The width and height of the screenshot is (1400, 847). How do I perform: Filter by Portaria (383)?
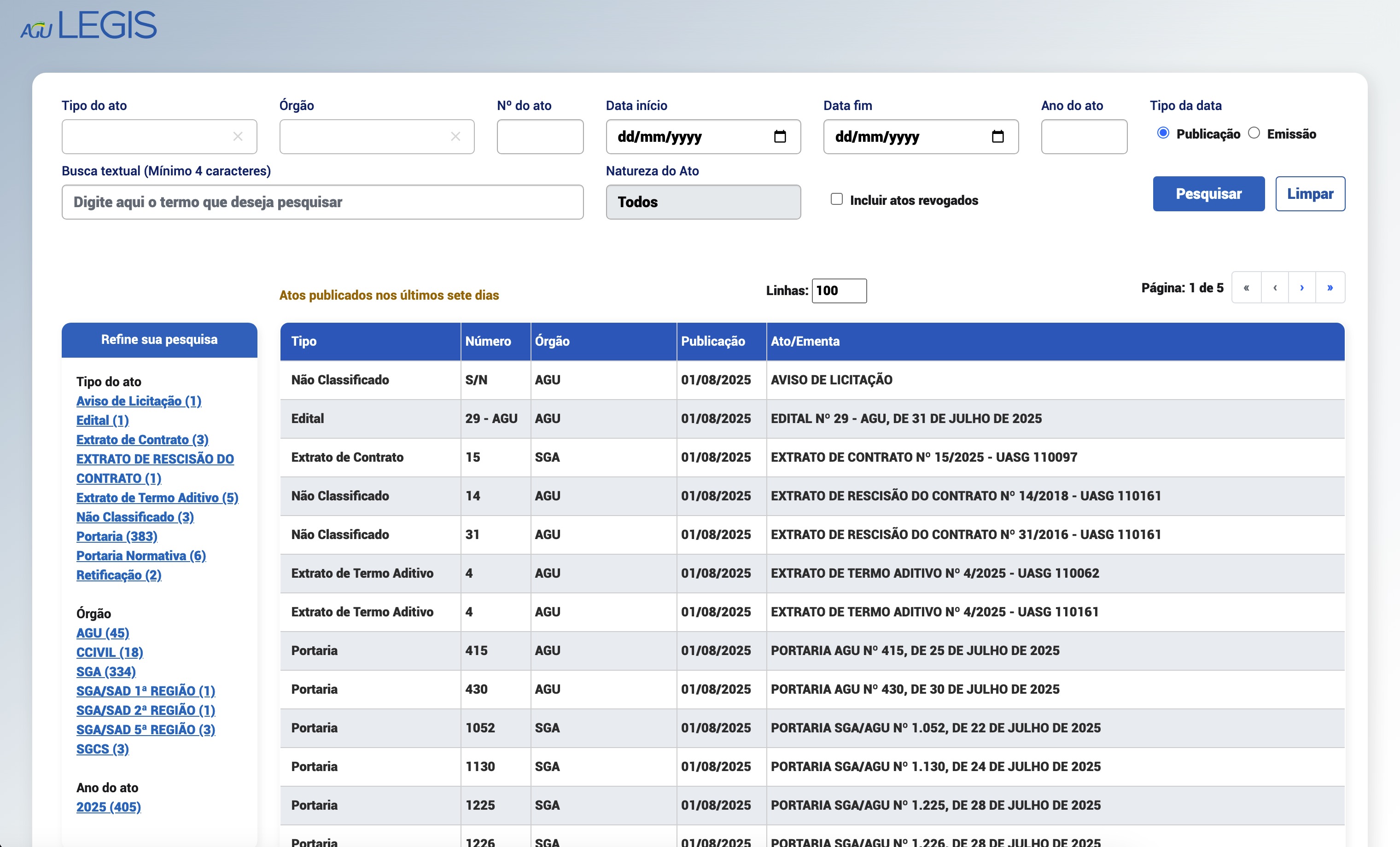pyautogui.click(x=117, y=536)
